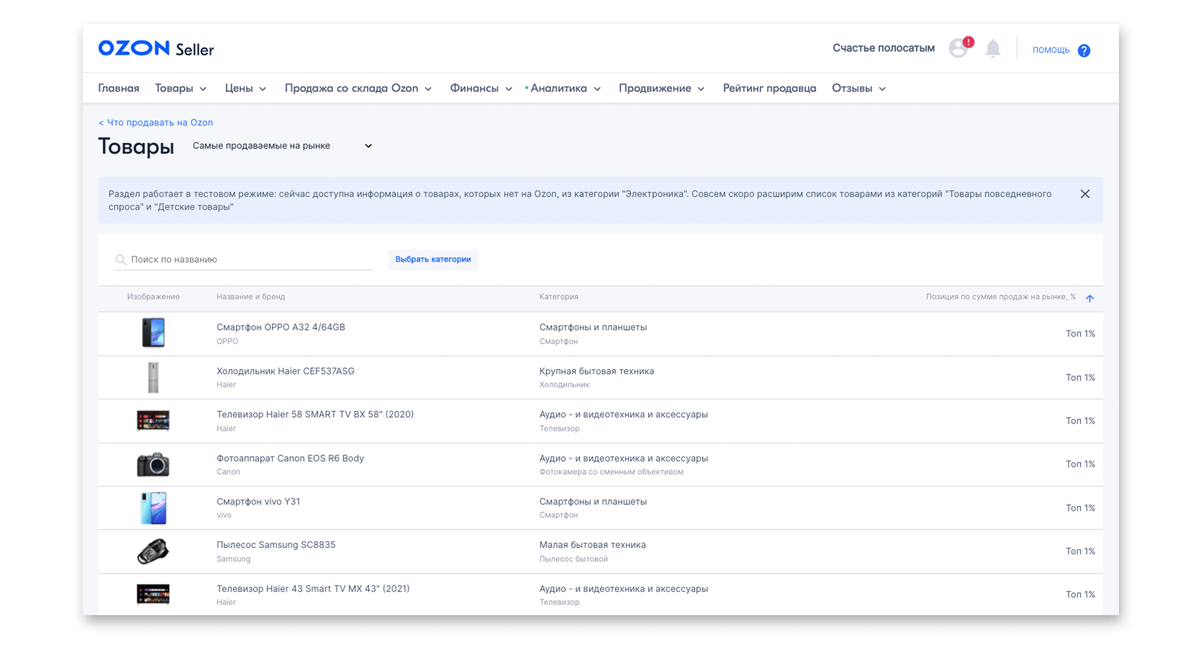The height and width of the screenshot is (653, 1200).
Task: Click the Категория column header
Action: click(559, 297)
